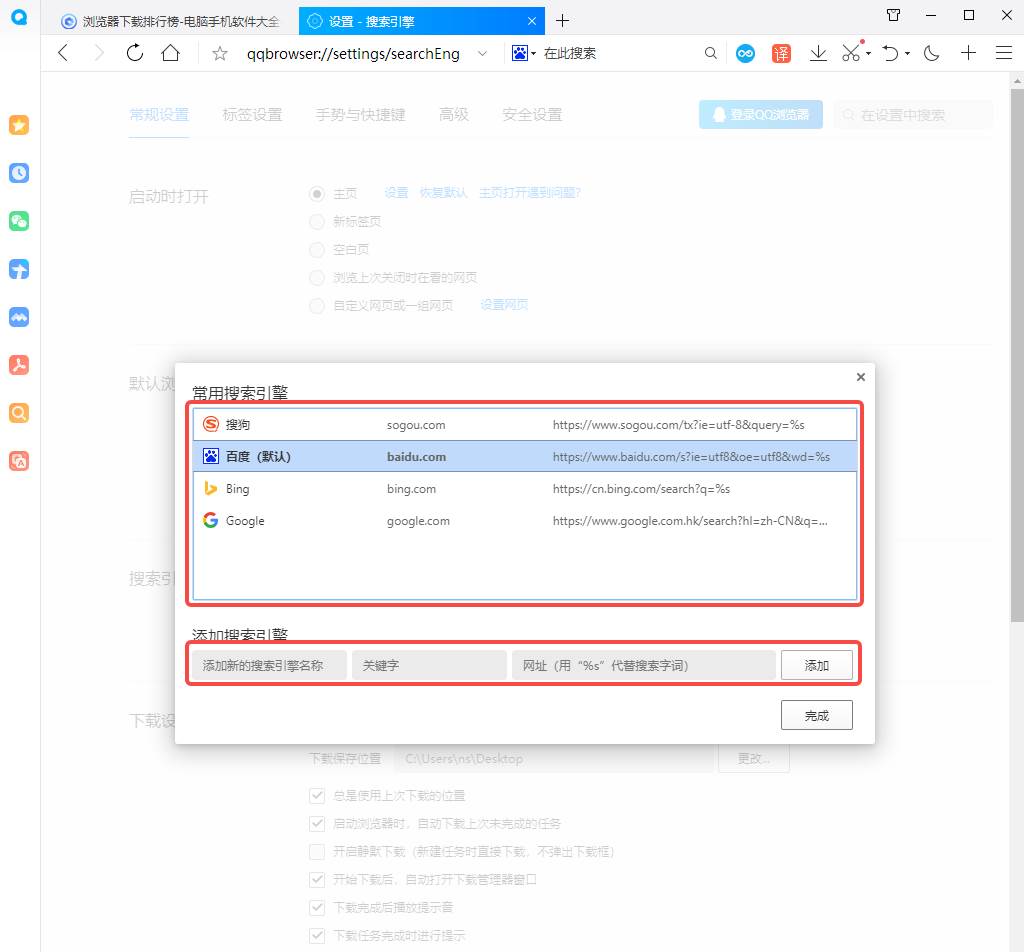
Task: Reload the page with refresh icon
Action: pyautogui.click(x=135, y=53)
